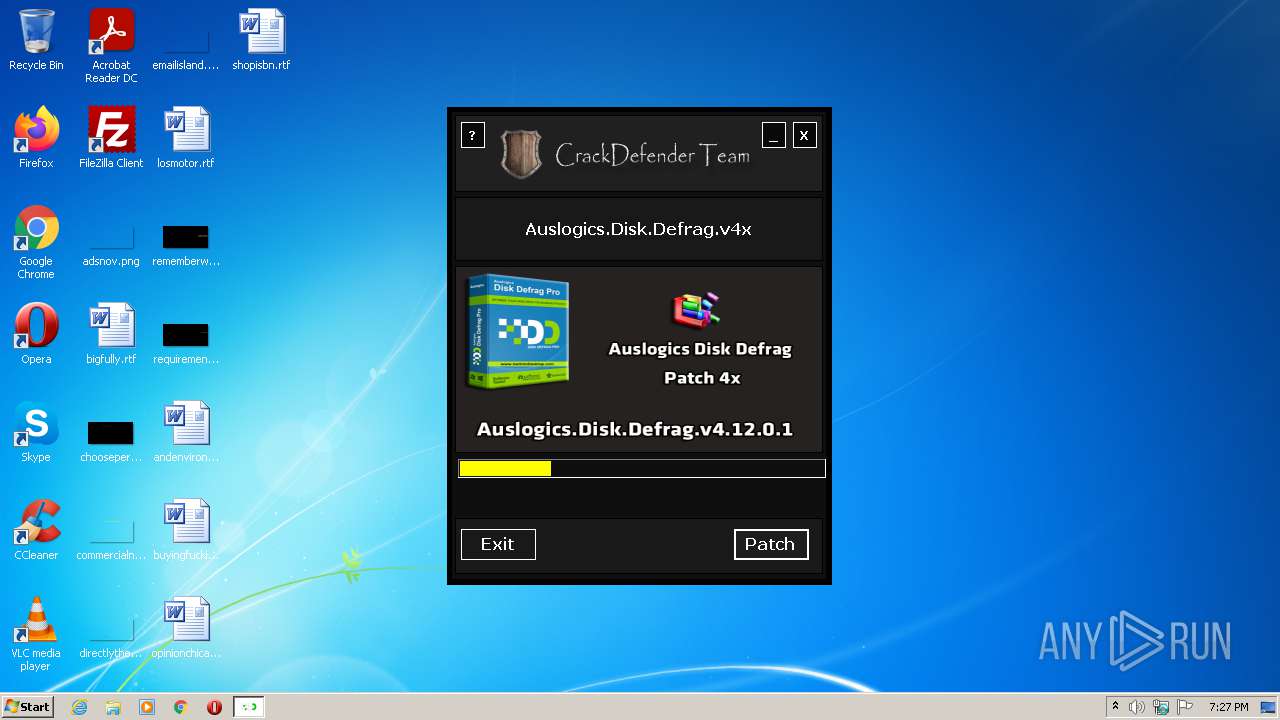Click the wooden shield CrackDefender logo

521,155
